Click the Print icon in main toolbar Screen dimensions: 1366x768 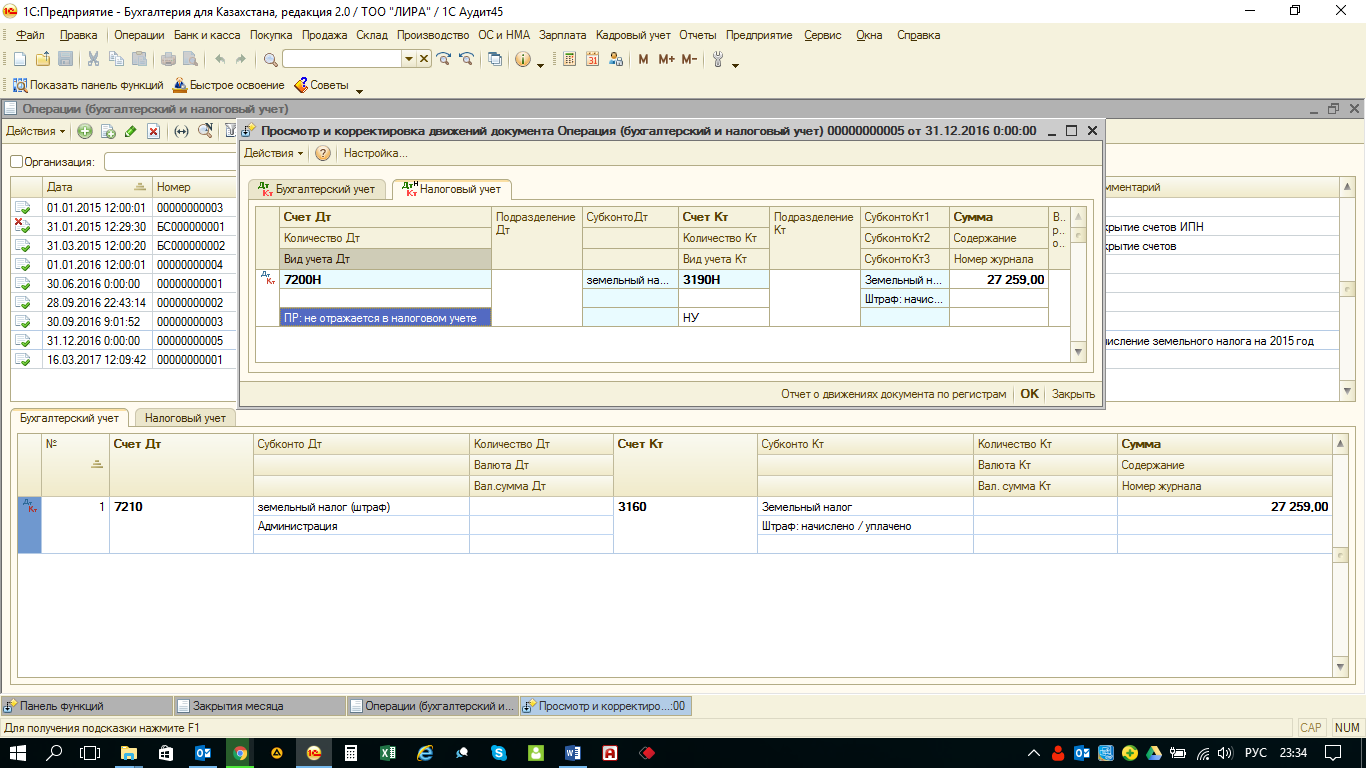(x=169, y=59)
